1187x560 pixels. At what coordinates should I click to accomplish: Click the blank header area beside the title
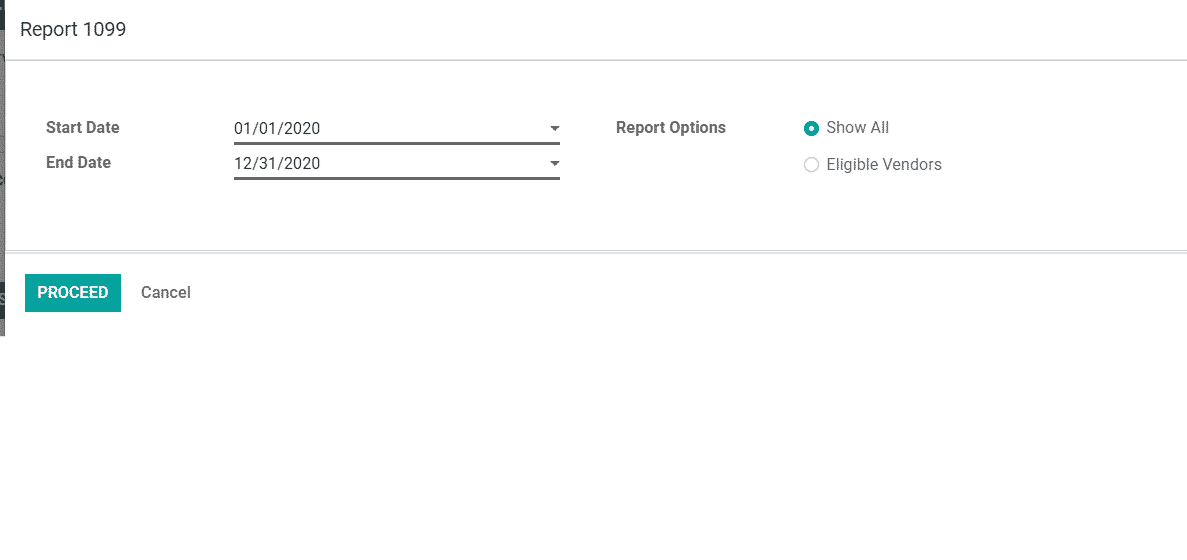tap(600, 30)
